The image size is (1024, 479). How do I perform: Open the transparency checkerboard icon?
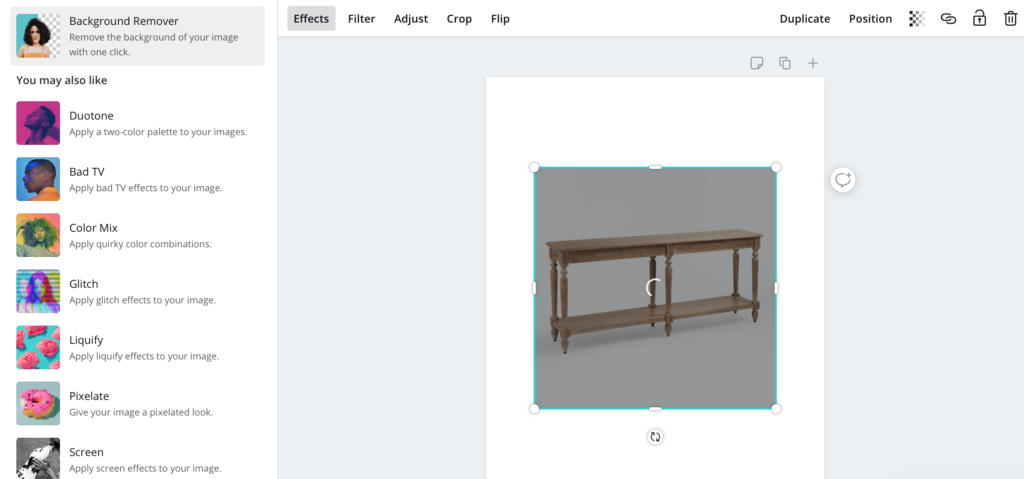click(917, 19)
